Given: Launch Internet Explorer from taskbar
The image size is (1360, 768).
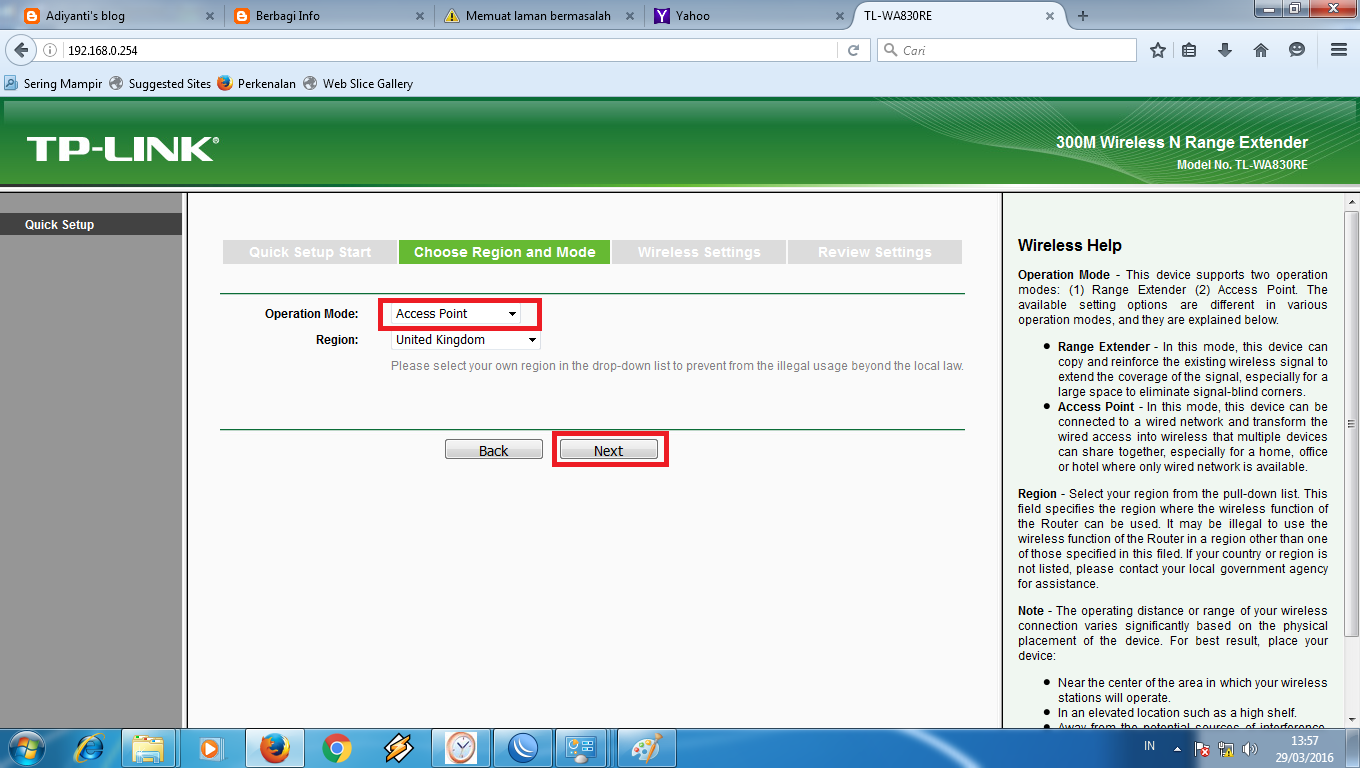Looking at the screenshot, I should [x=90, y=747].
